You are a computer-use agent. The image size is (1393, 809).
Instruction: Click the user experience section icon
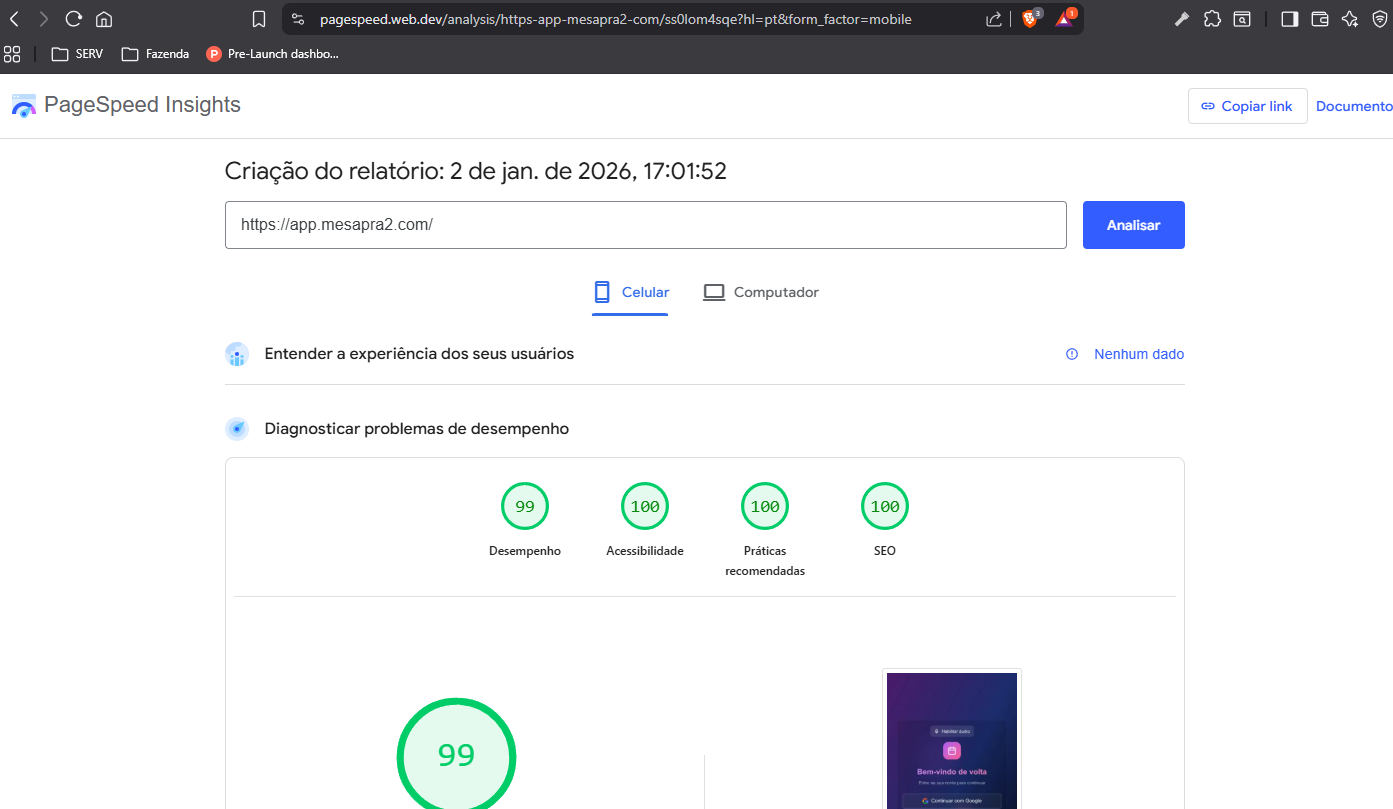[x=237, y=354]
